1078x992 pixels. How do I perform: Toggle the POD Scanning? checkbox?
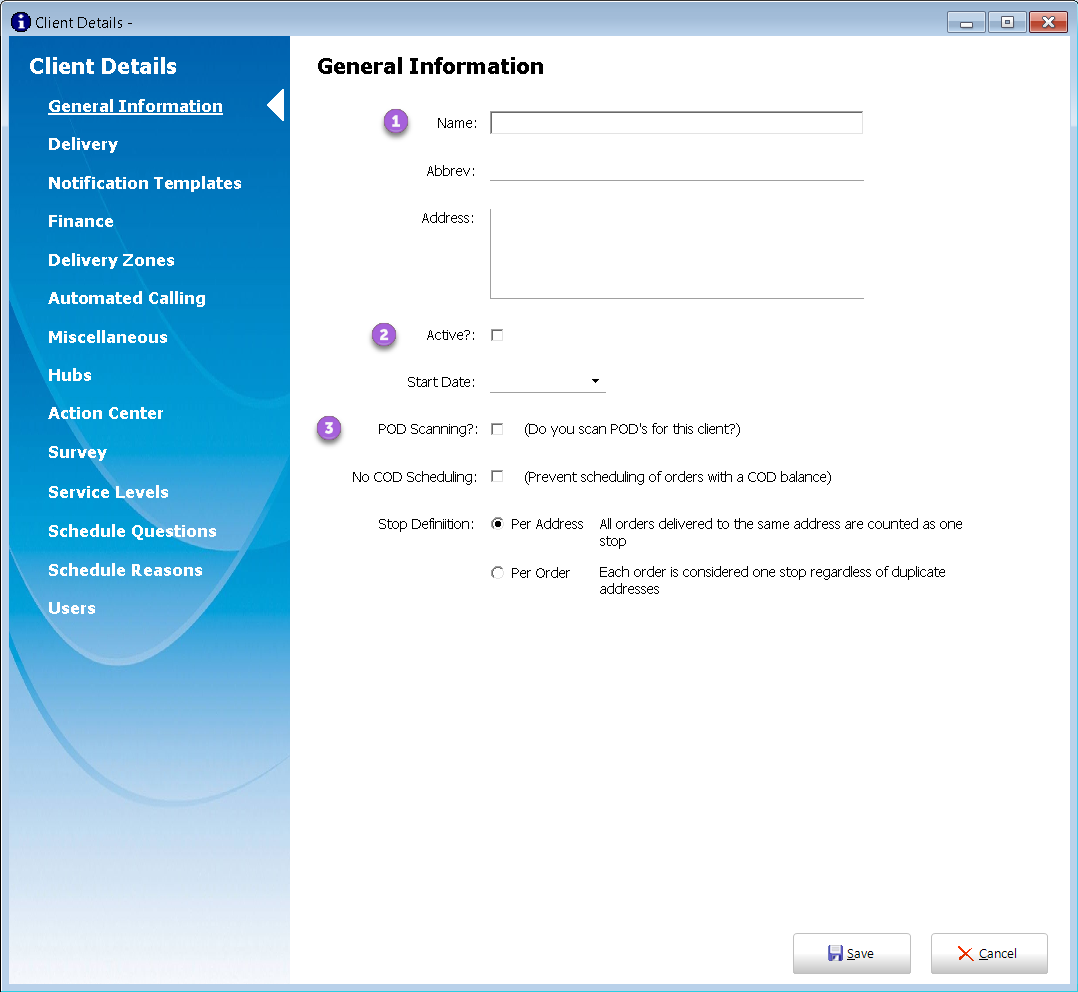(497, 429)
